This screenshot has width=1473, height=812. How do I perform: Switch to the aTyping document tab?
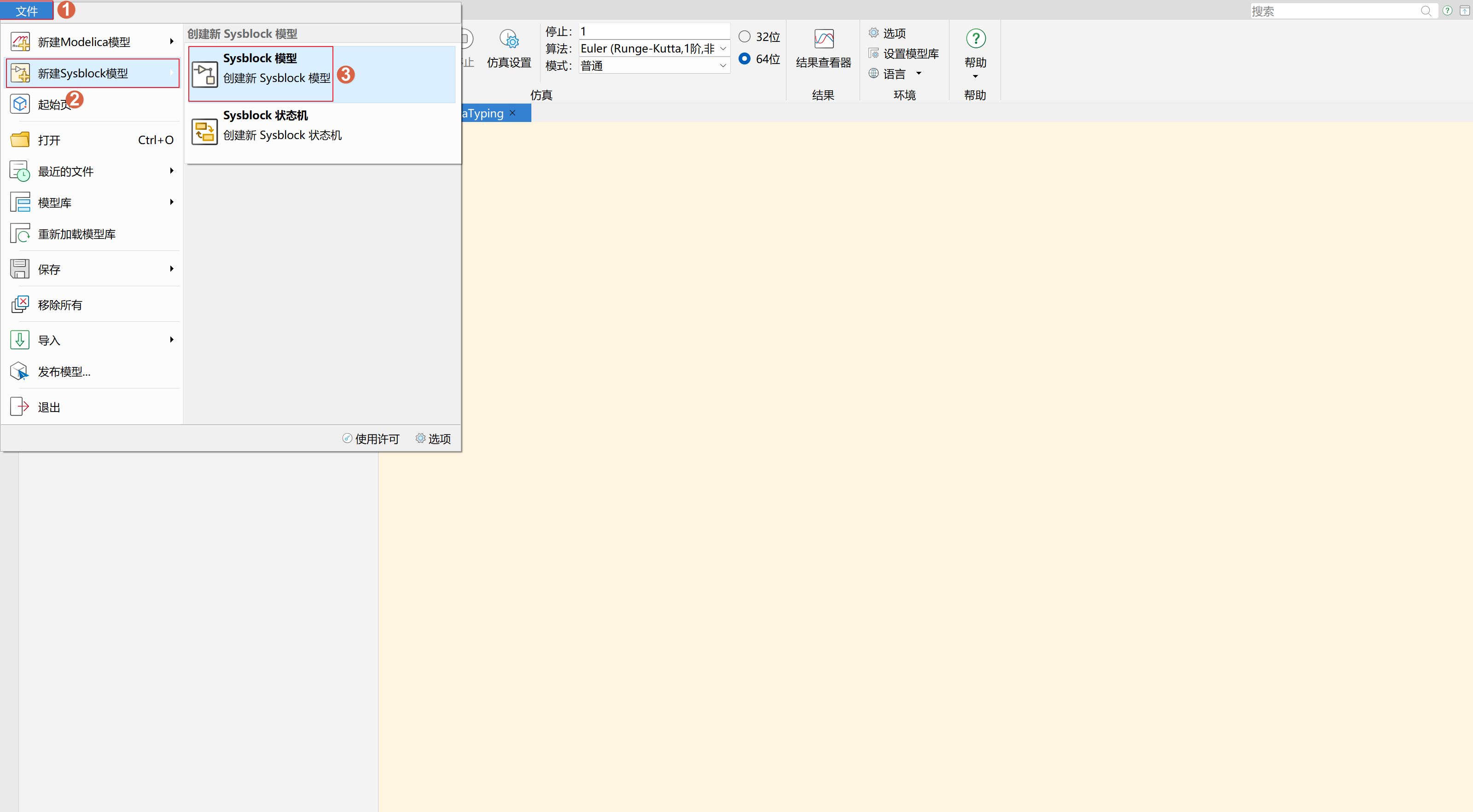[x=483, y=113]
